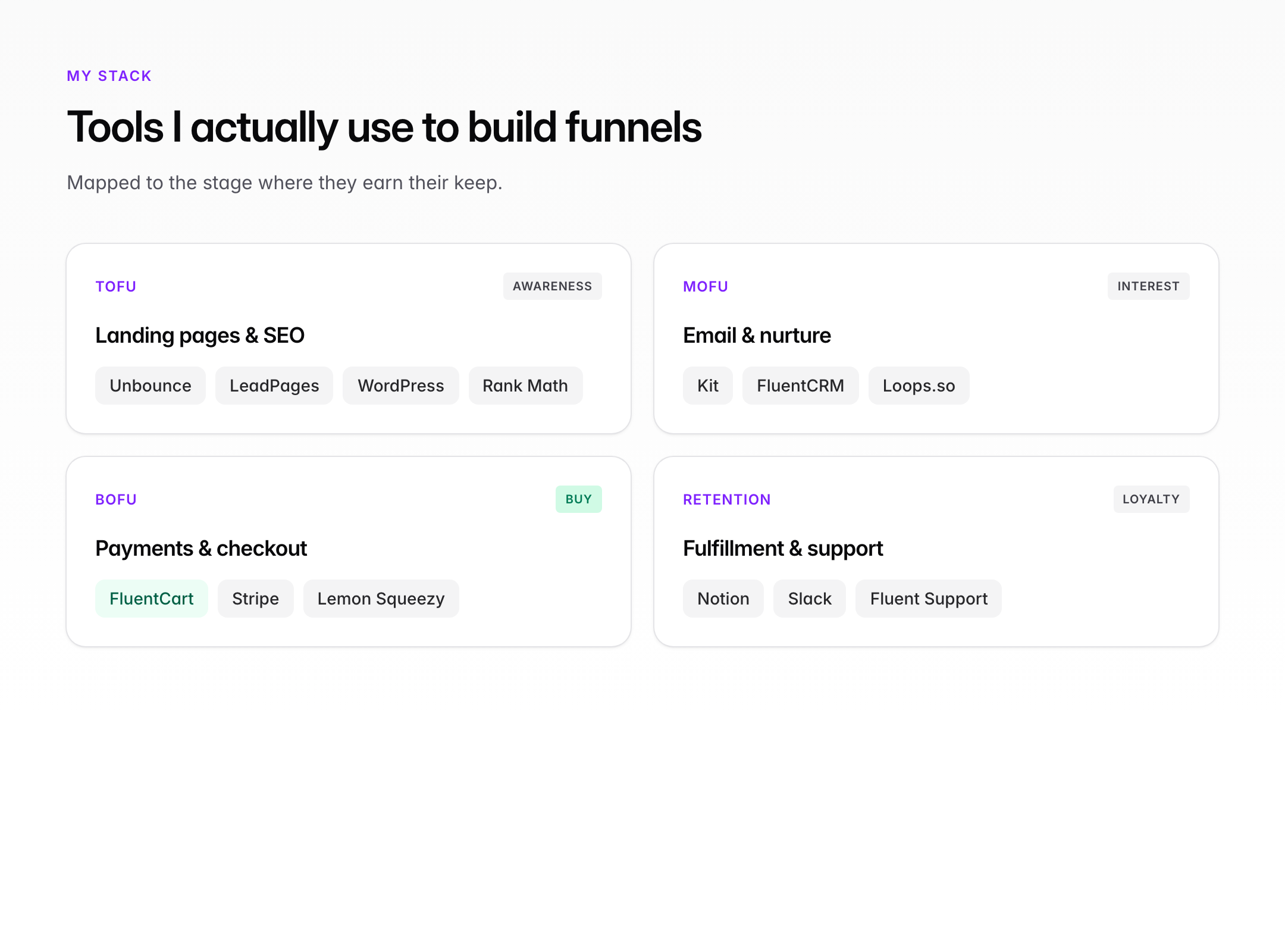Click the BOFU stage label
The height and width of the screenshot is (952, 1285).
tap(116, 500)
